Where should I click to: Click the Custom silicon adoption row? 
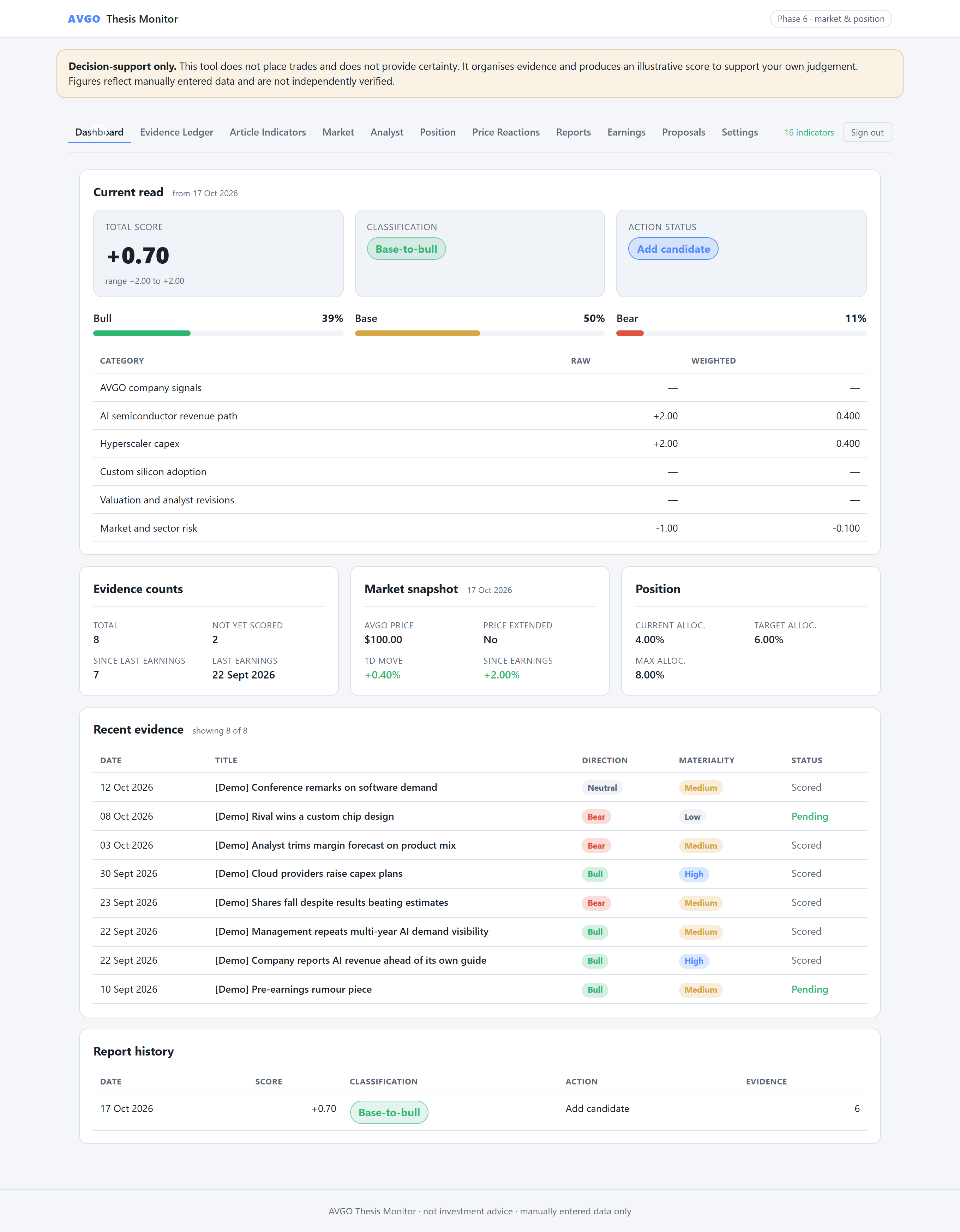coord(480,472)
